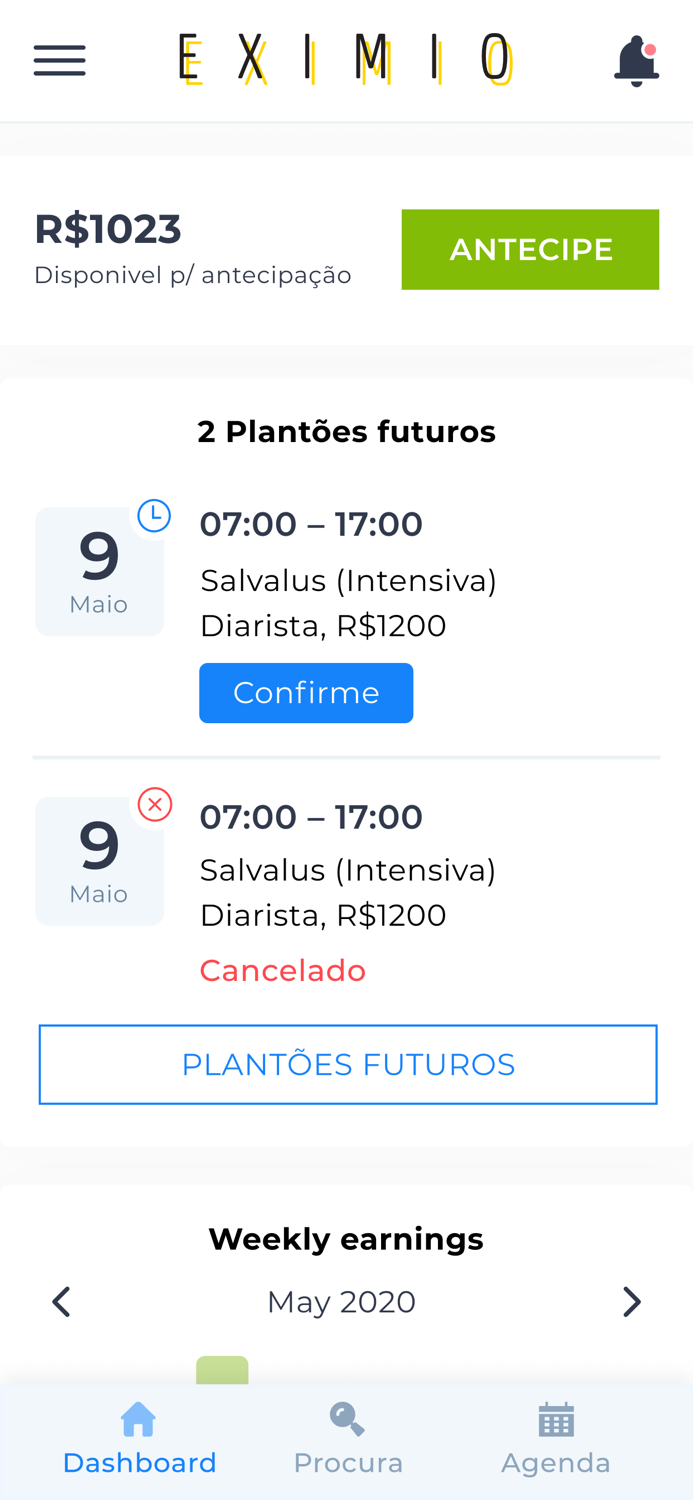693x1500 pixels.
Task: Go to previous month in Weekly earnings
Action: click(61, 1300)
